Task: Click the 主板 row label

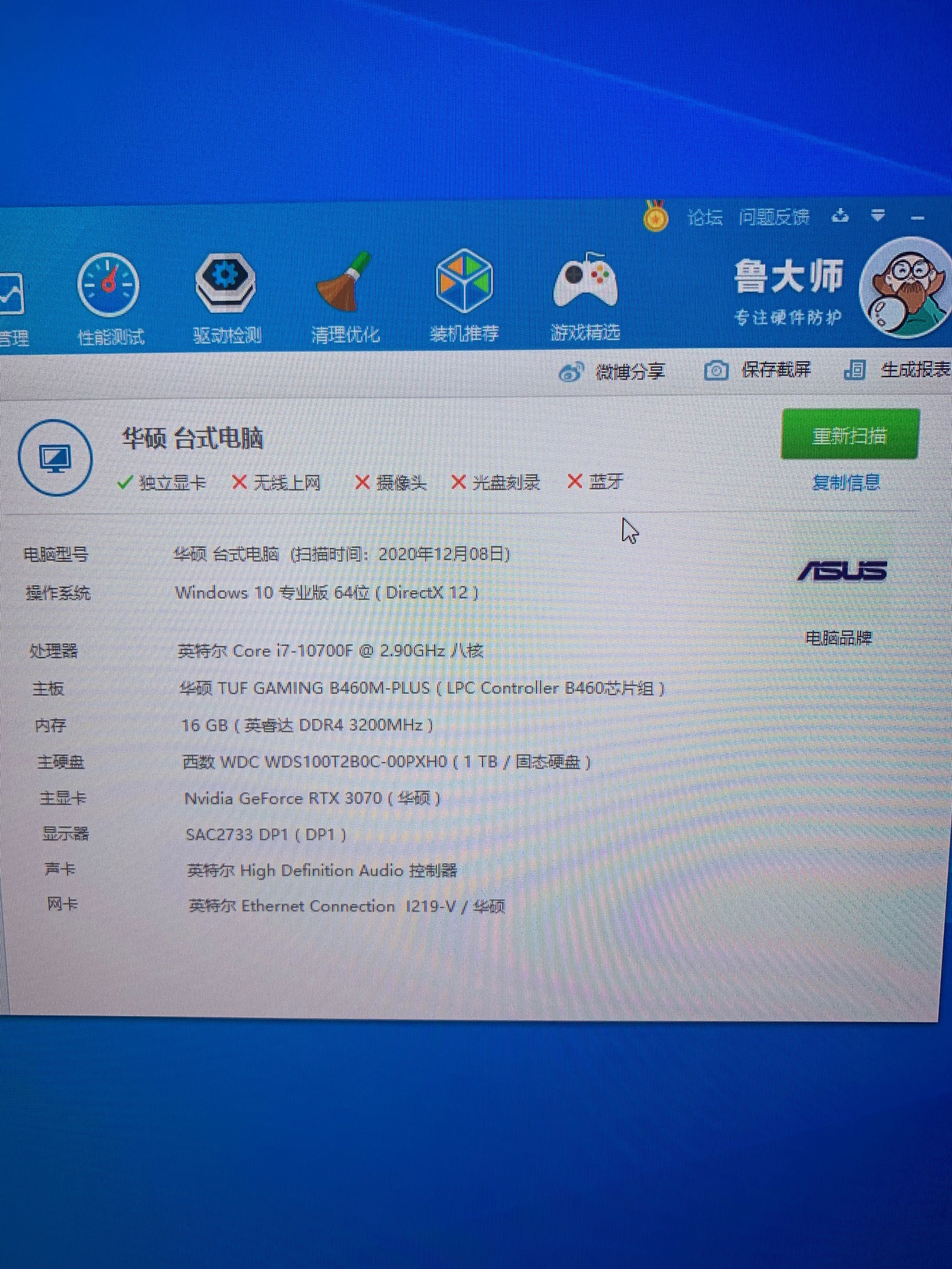Action: pyautogui.click(x=48, y=688)
